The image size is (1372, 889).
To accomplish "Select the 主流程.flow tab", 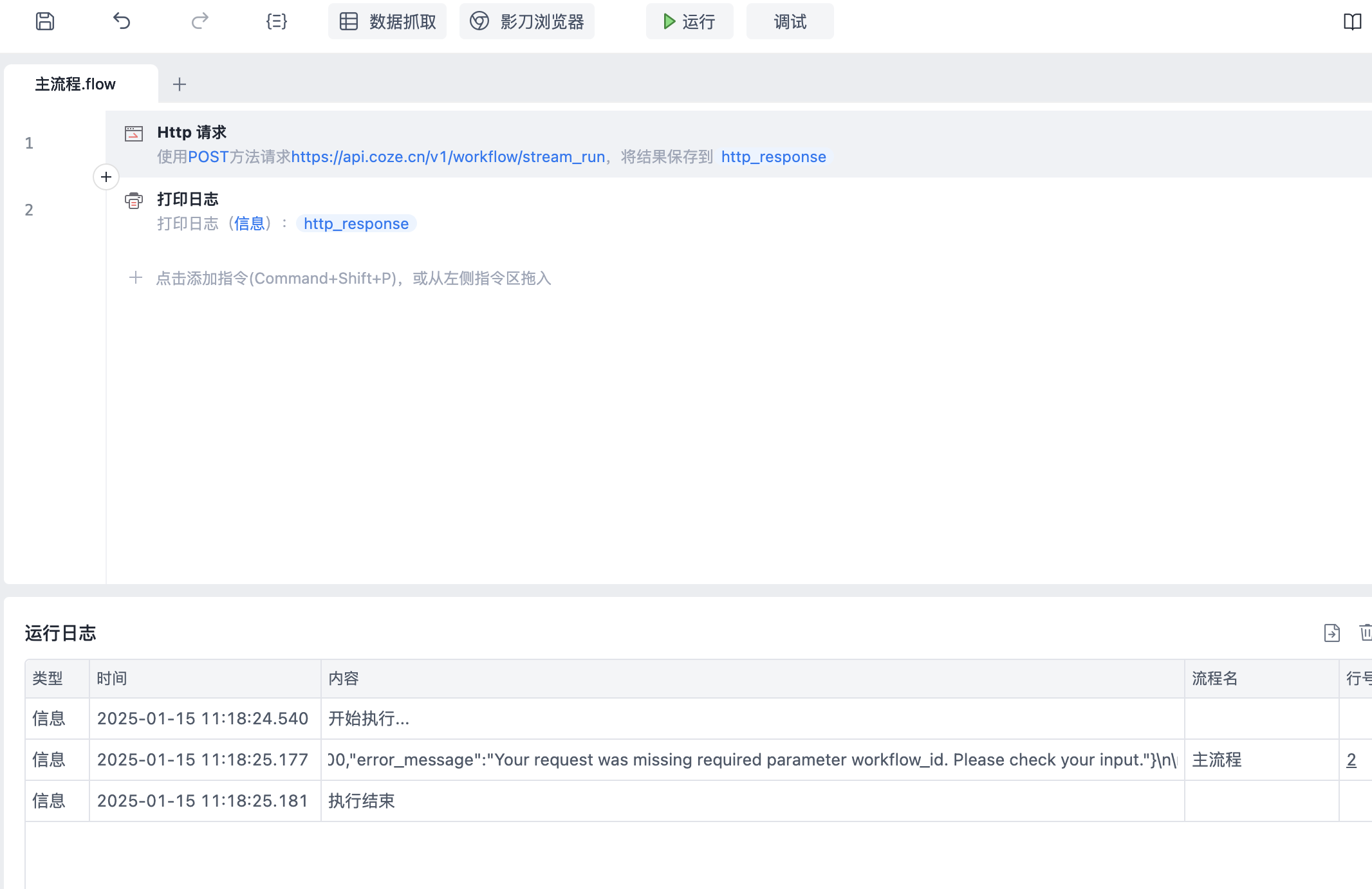I will point(76,84).
